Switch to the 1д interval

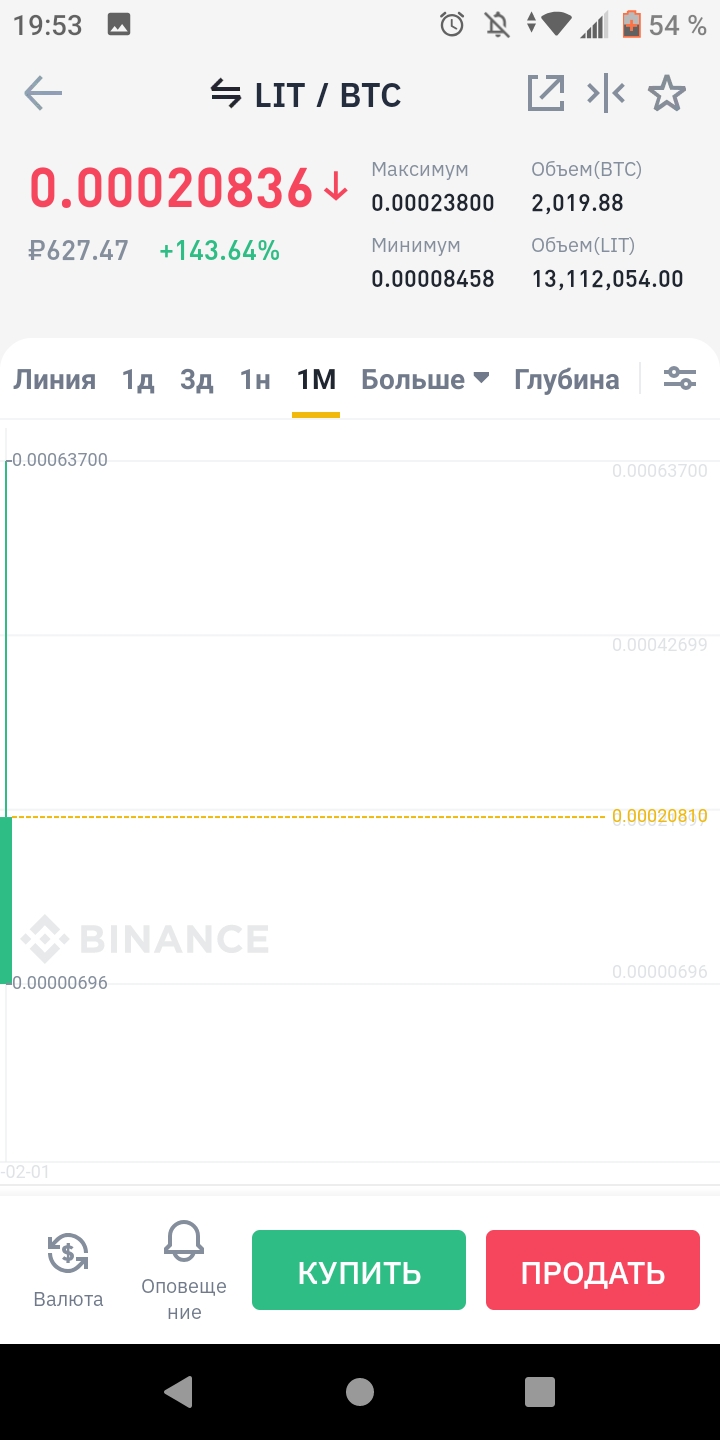pyautogui.click(x=138, y=380)
